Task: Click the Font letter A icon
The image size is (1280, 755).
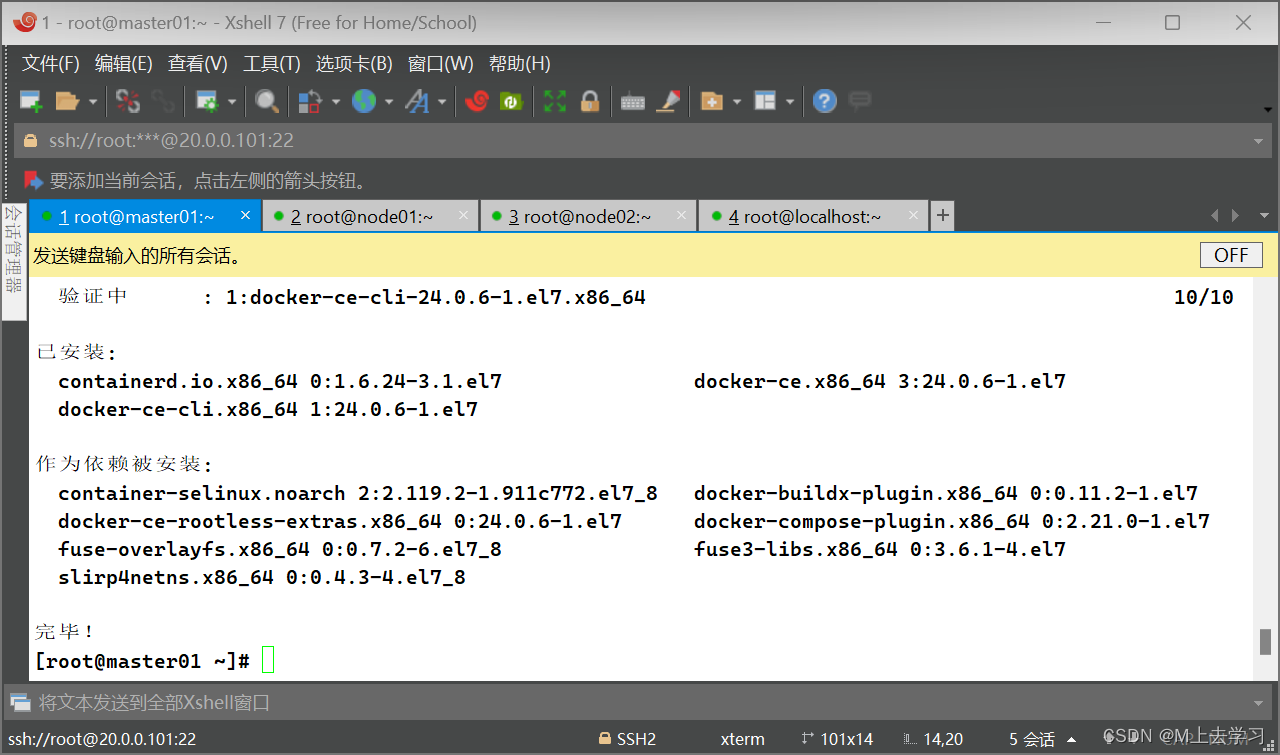Action: (416, 101)
